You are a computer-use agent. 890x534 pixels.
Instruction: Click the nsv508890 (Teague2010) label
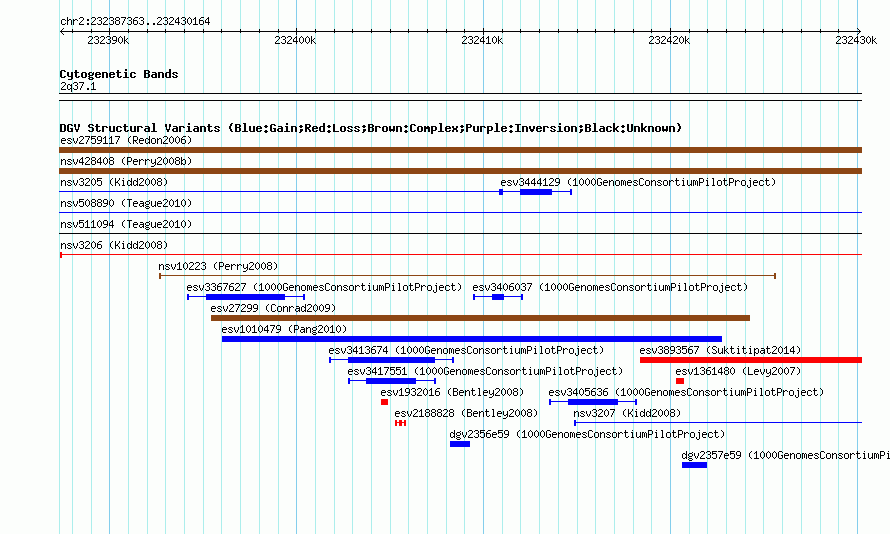(126, 203)
